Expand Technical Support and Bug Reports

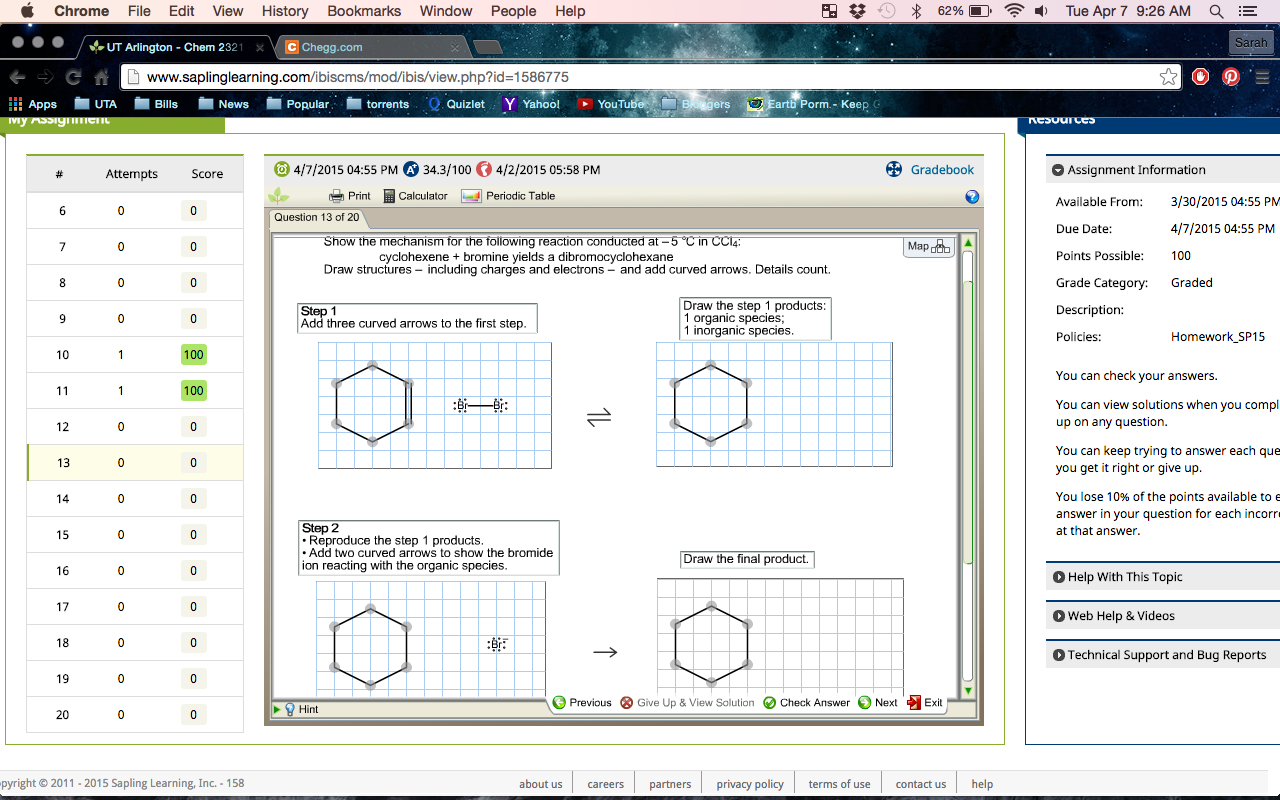[x=1159, y=655]
